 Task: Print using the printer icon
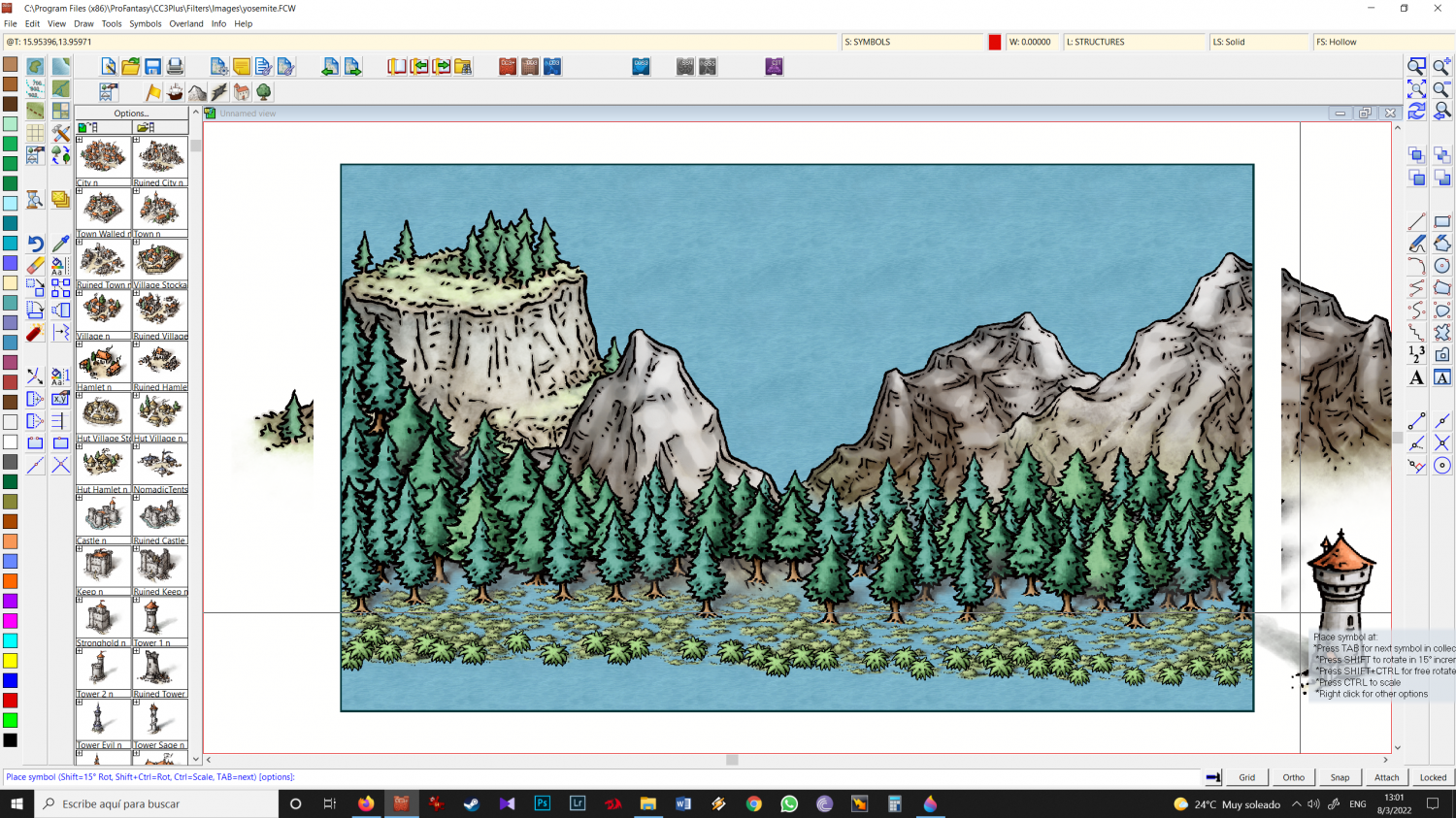click(x=176, y=66)
